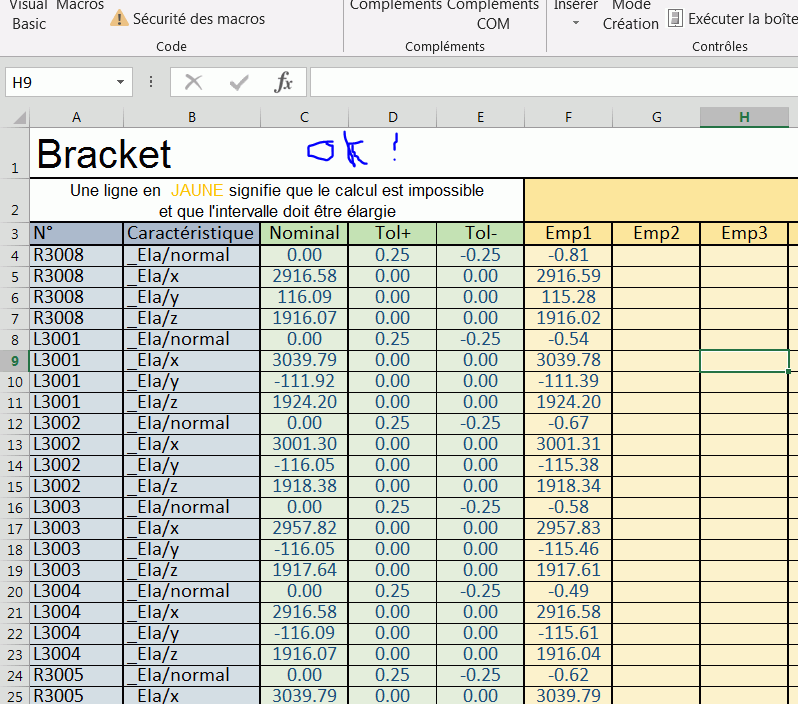Click the Select All corner triangle
This screenshot has width=798, height=704.
[19, 118]
